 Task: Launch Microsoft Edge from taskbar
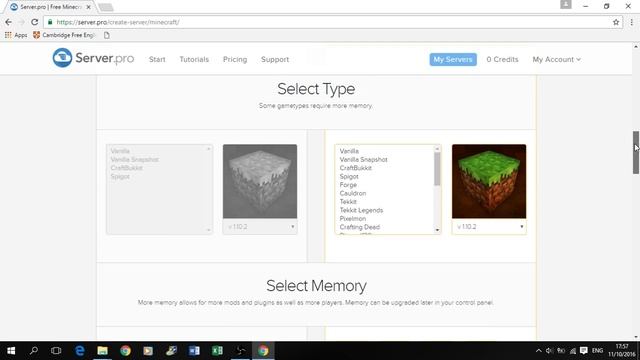tap(80, 351)
